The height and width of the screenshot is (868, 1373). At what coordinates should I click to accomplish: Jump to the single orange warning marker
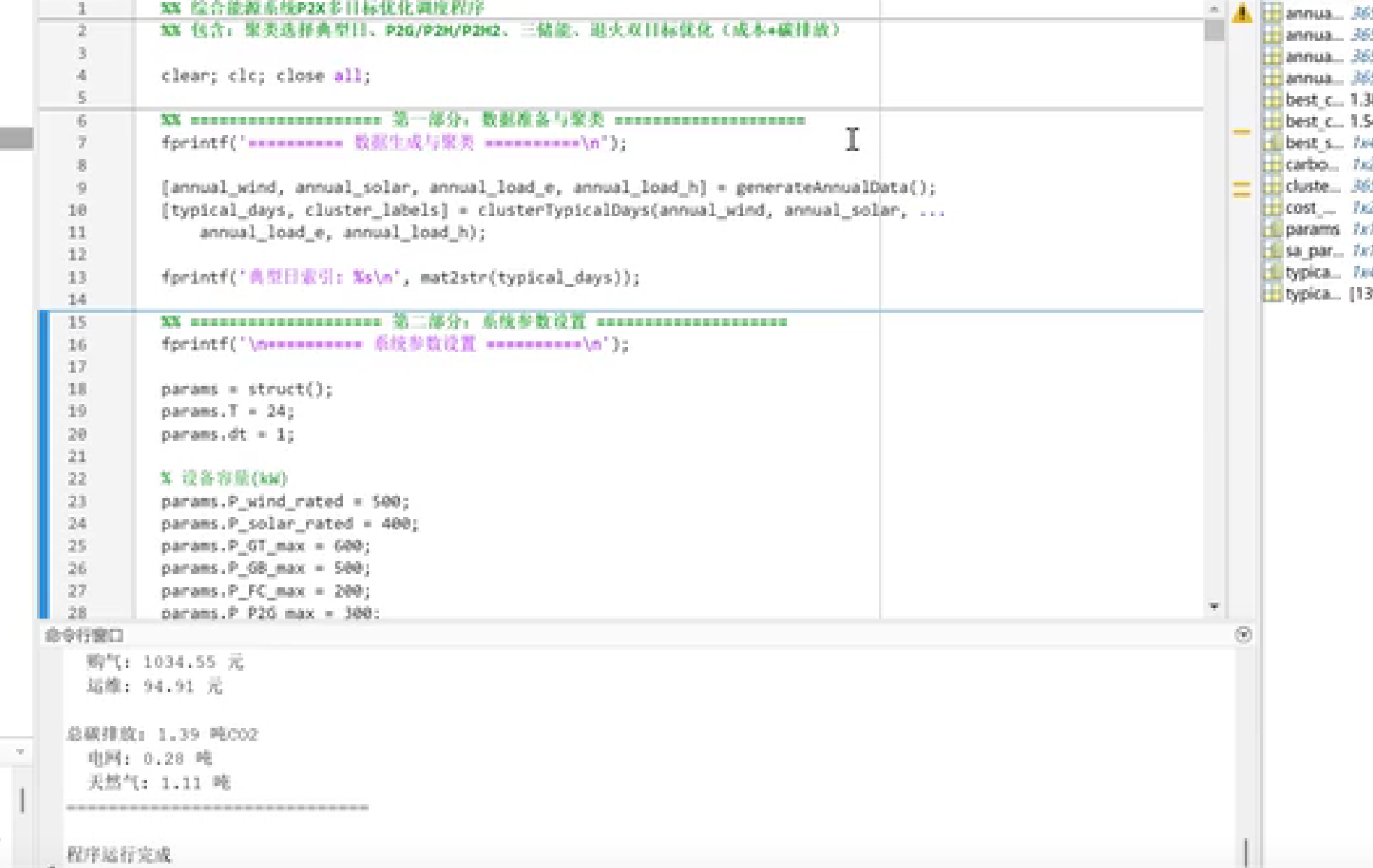(1241, 132)
